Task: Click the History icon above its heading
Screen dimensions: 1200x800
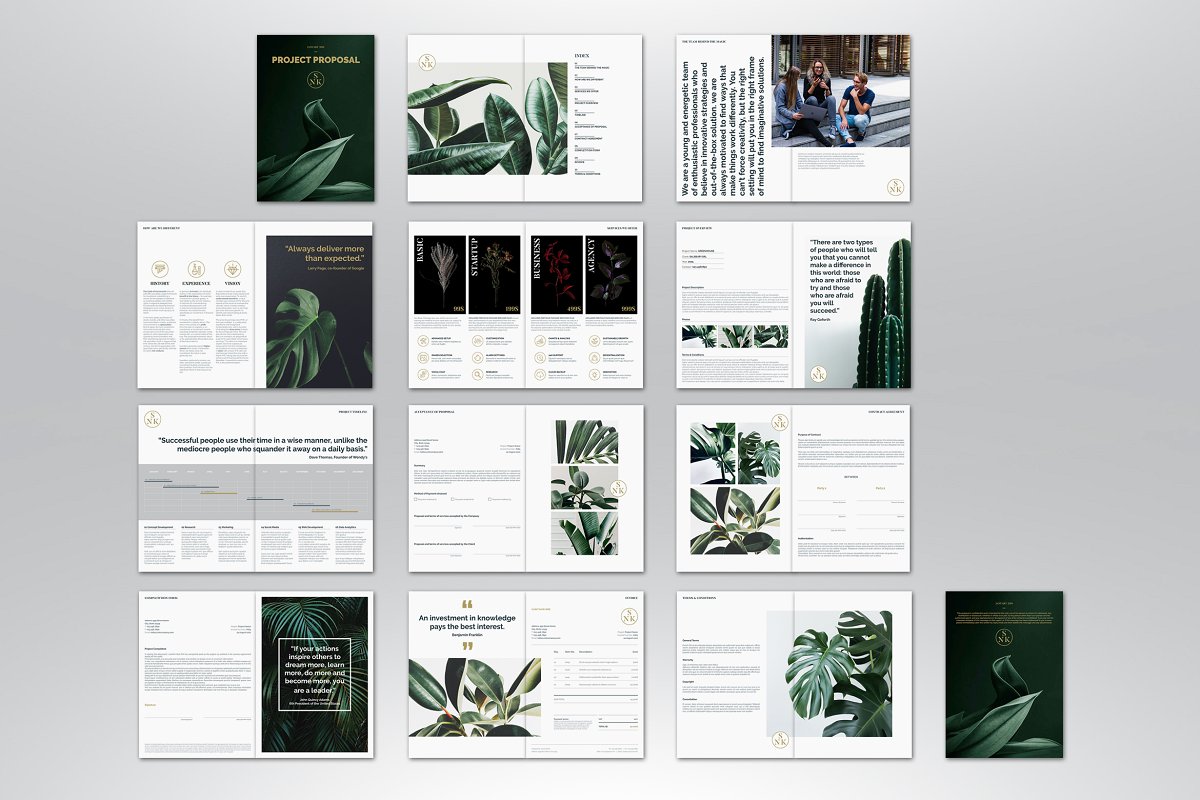Action: [160, 268]
